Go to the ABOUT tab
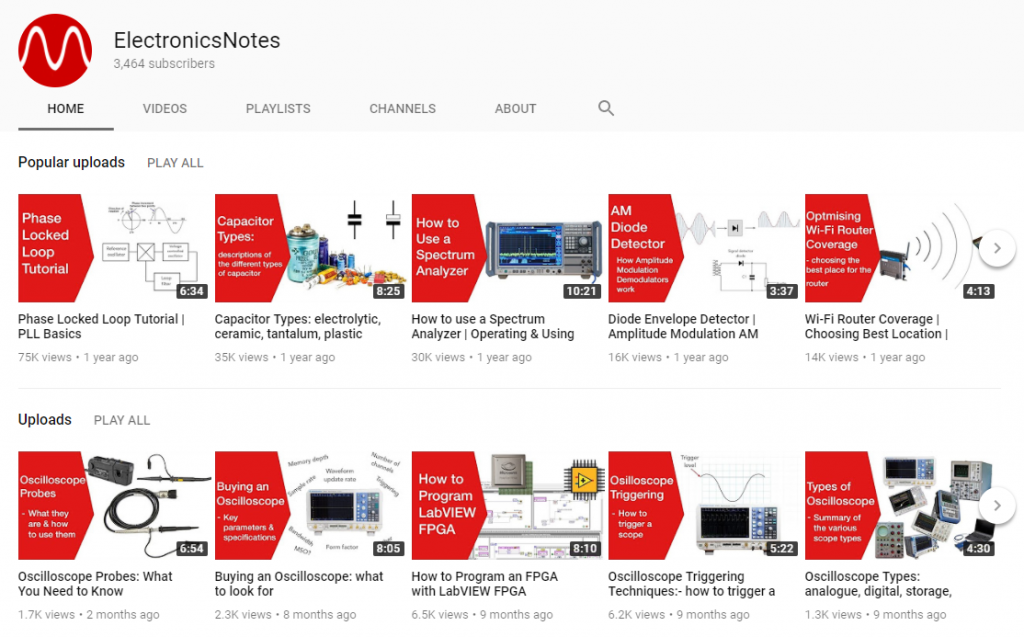 pos(515,109)
